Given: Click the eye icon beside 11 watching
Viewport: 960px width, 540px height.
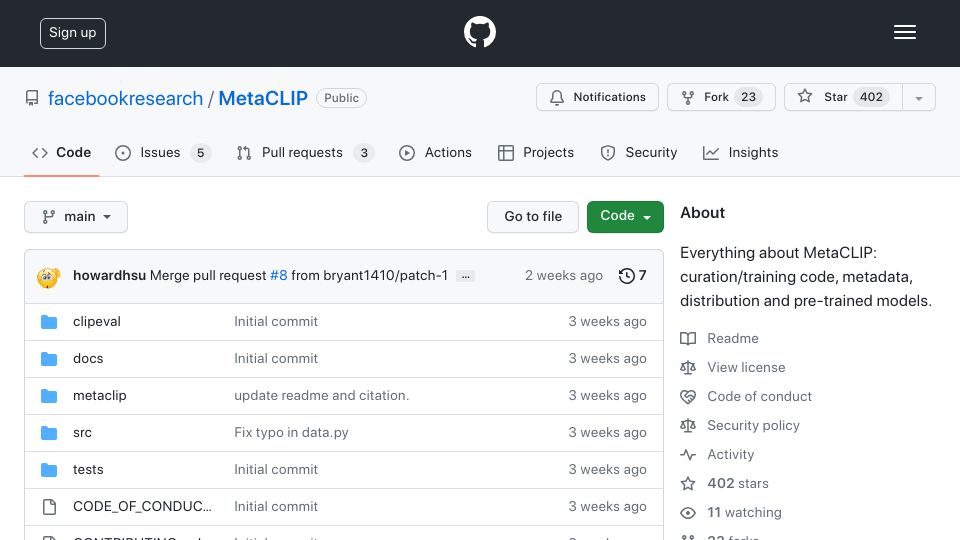Looking at the screenshot, I should 688,513.
